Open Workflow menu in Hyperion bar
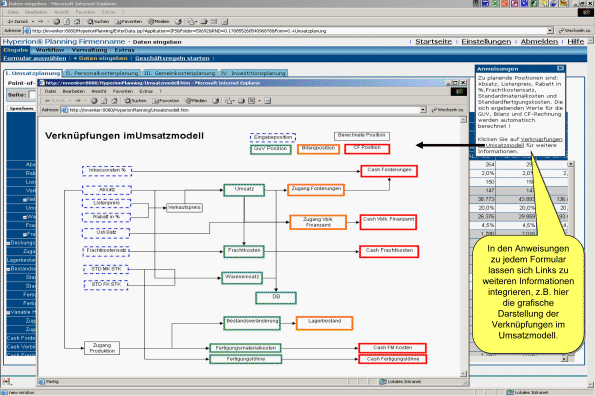Image resolution: width=595 pixels, height=396 pixels. click(x=50, y=50)
